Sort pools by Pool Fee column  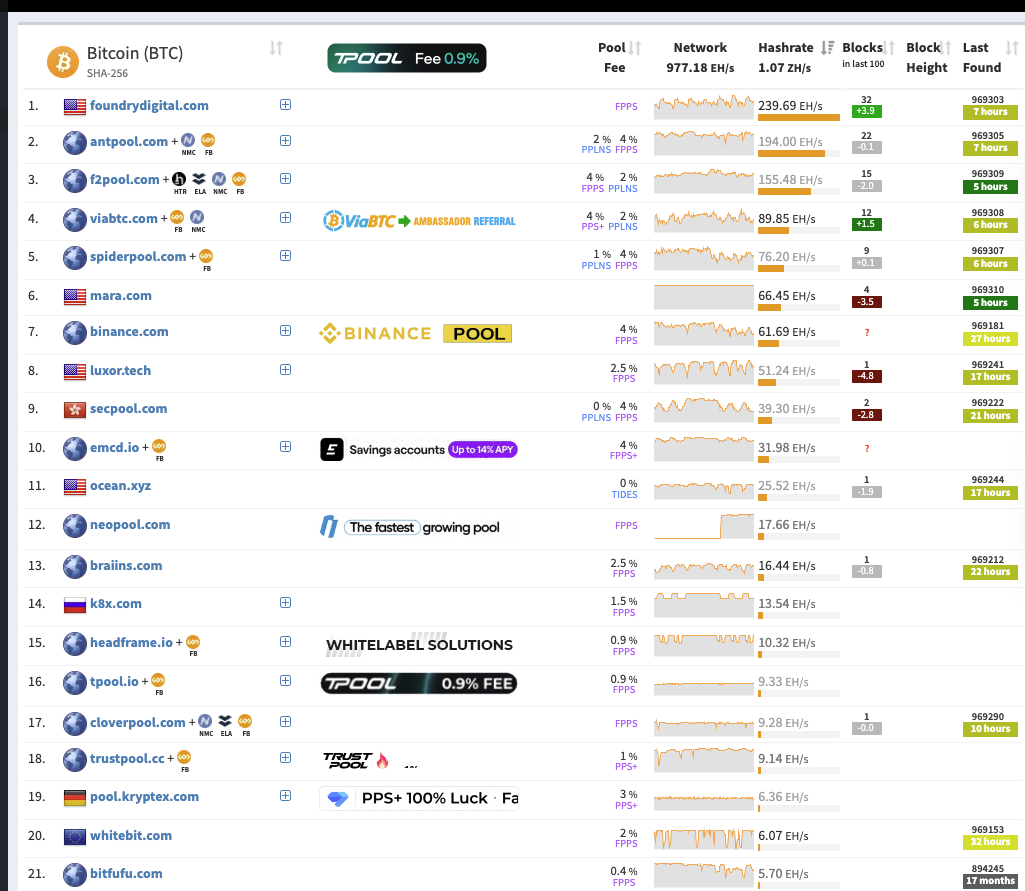[635, 48]
